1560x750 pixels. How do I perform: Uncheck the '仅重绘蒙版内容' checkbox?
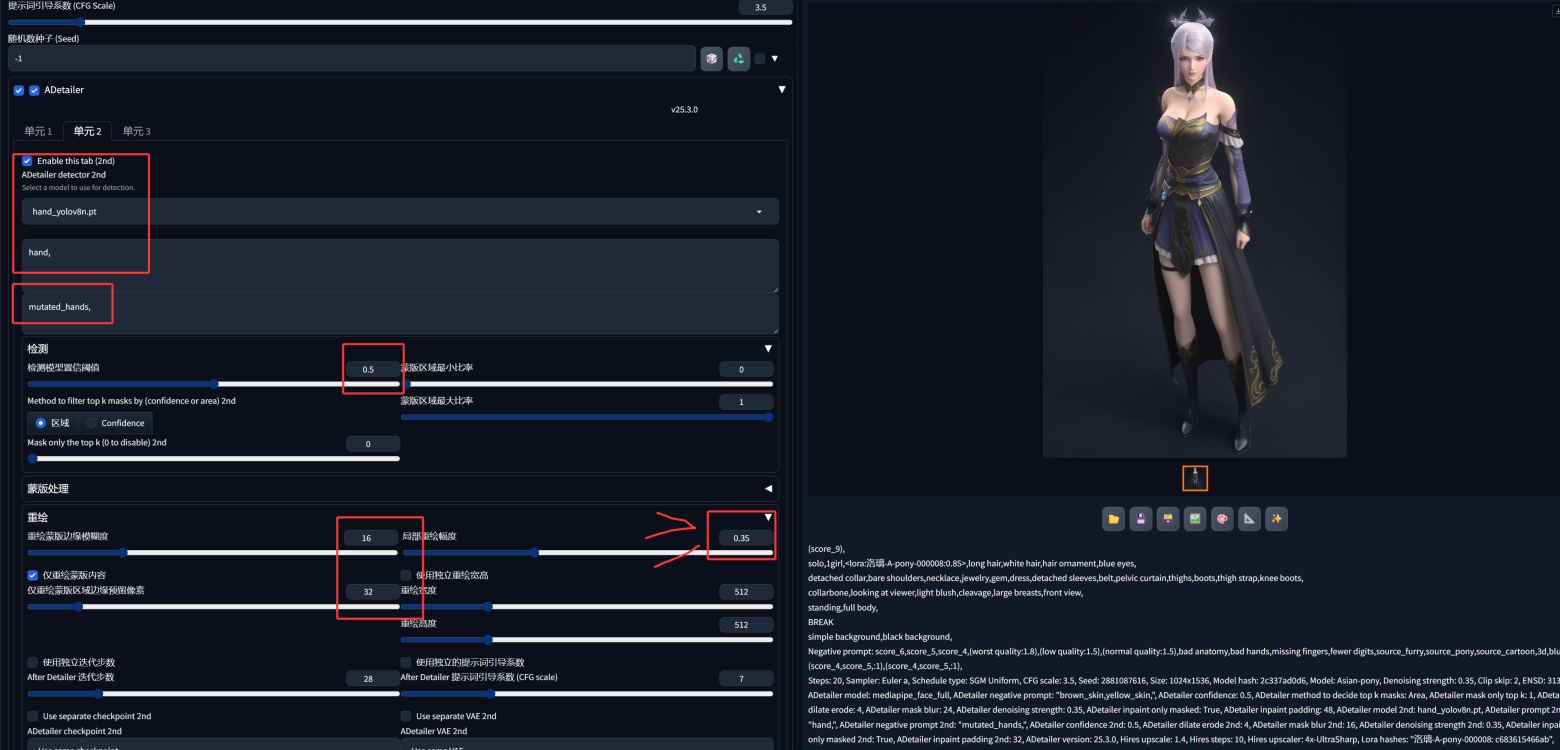click(33, 576)
